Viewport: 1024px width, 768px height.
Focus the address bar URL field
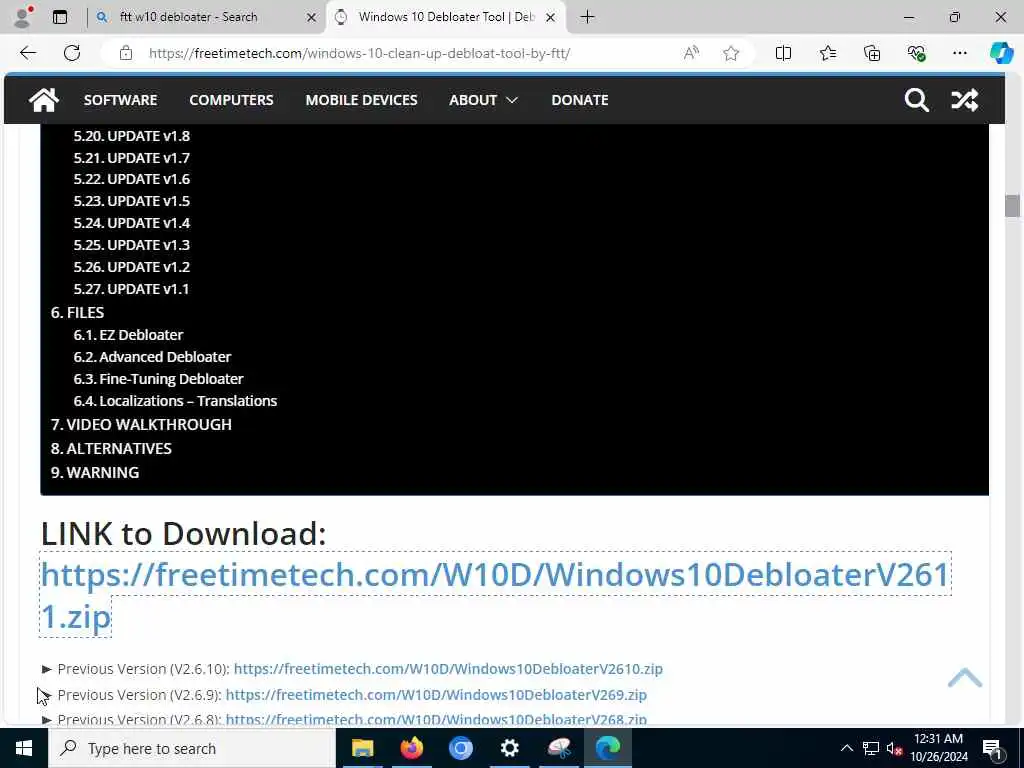(x=359, y=53)
